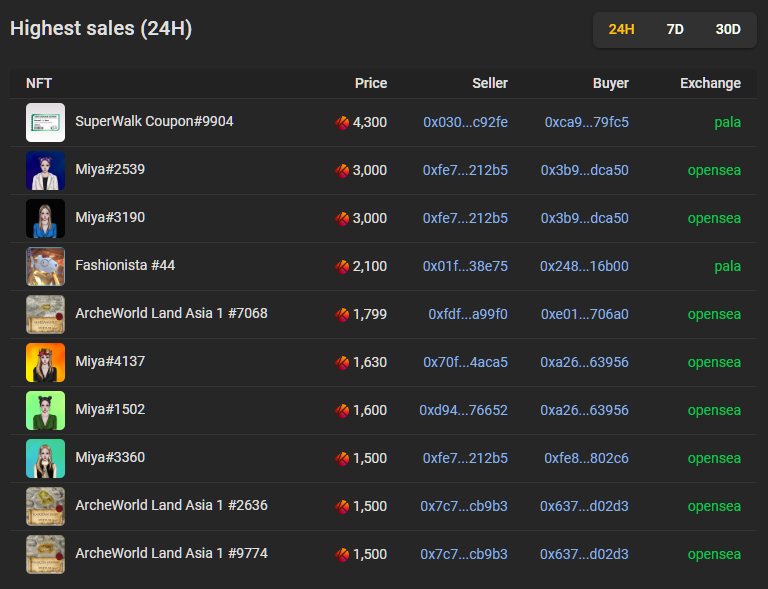768x589 pixels.
Task: Open buyer address 0xca9...79fc5
Action: click(587, 122)
